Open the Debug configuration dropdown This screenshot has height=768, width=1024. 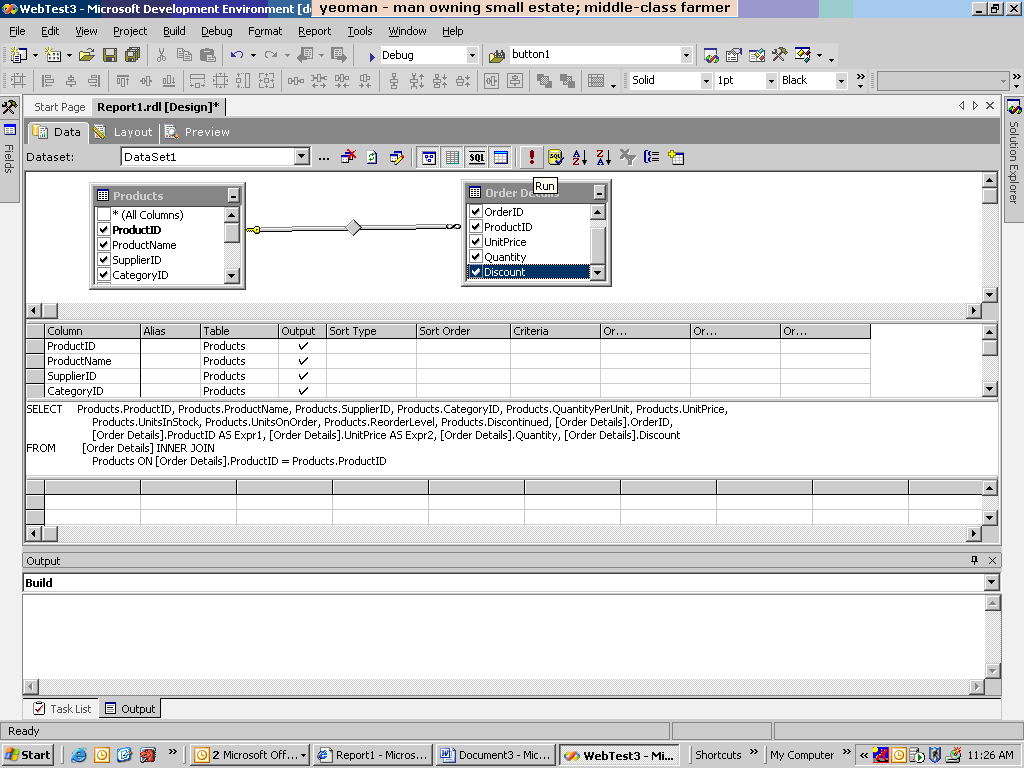pyautogui.click(x=472, y=56)
